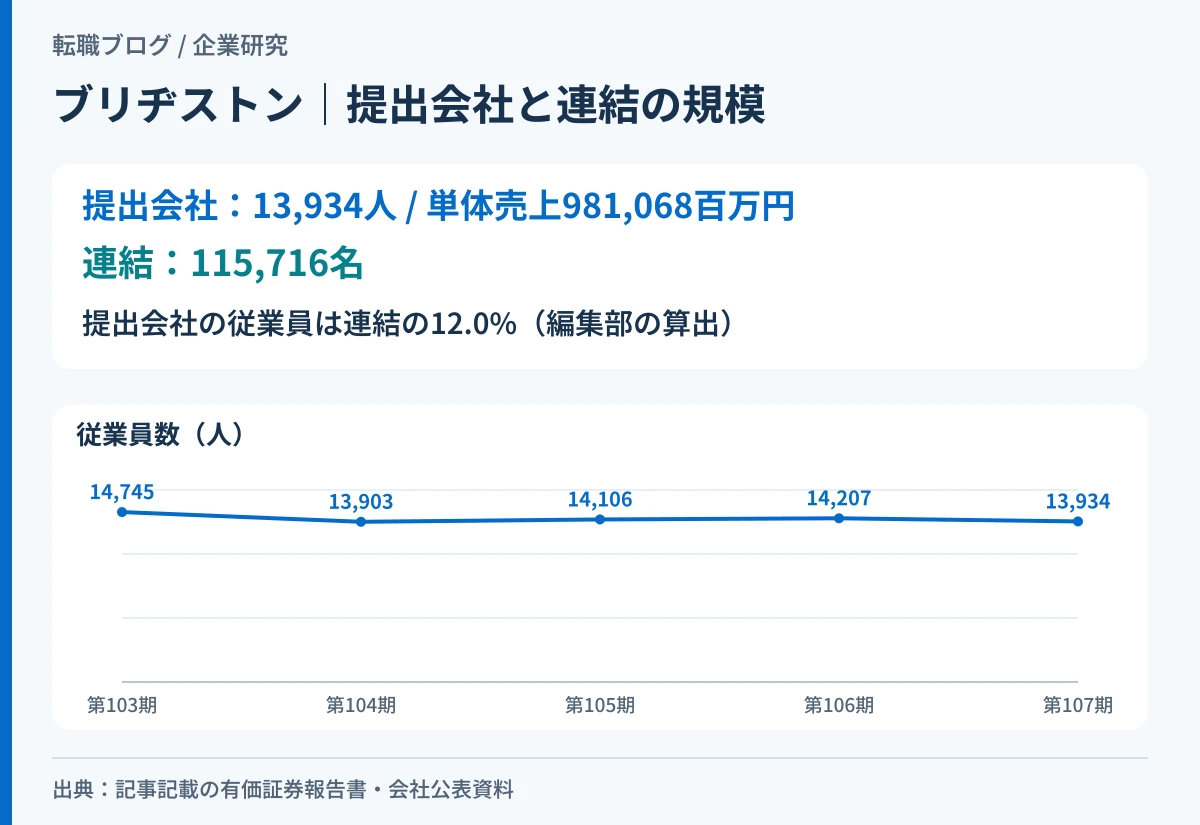1200x825 pixels.
Task: Click the 14,207 data label
Action: [839, 498]
